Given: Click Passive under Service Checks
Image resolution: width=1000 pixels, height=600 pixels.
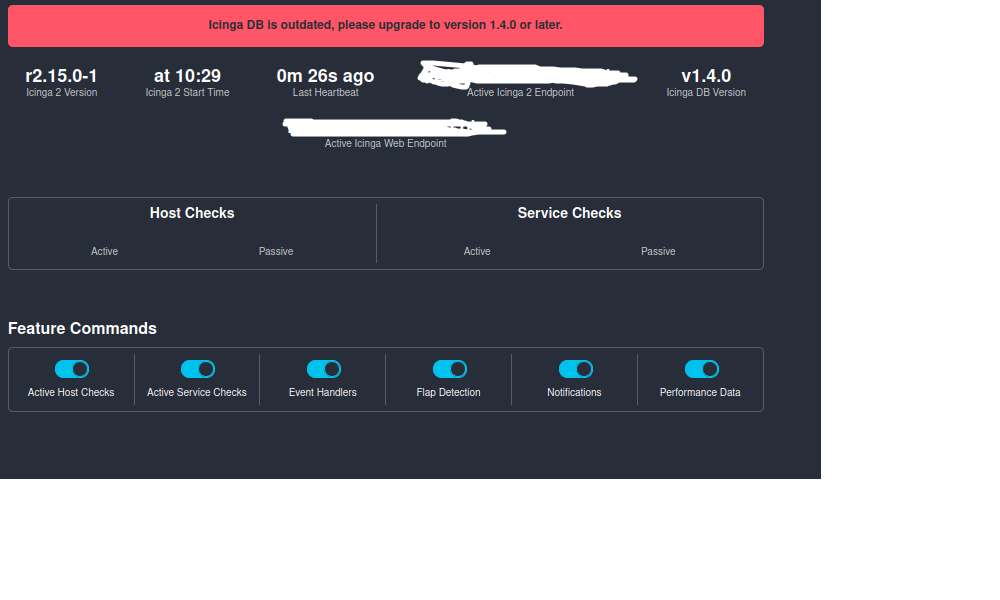Looking at the screenshot, I should (x=658, y=251).
